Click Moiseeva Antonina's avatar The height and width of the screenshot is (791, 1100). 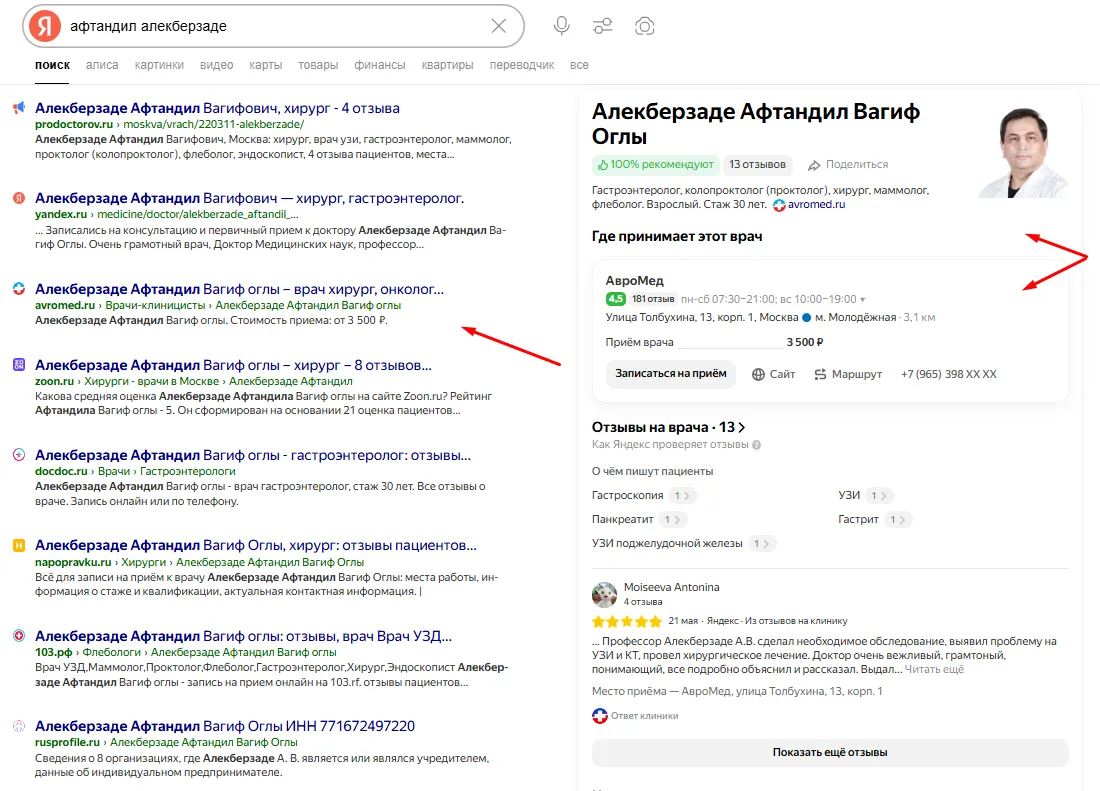[604, 594]
